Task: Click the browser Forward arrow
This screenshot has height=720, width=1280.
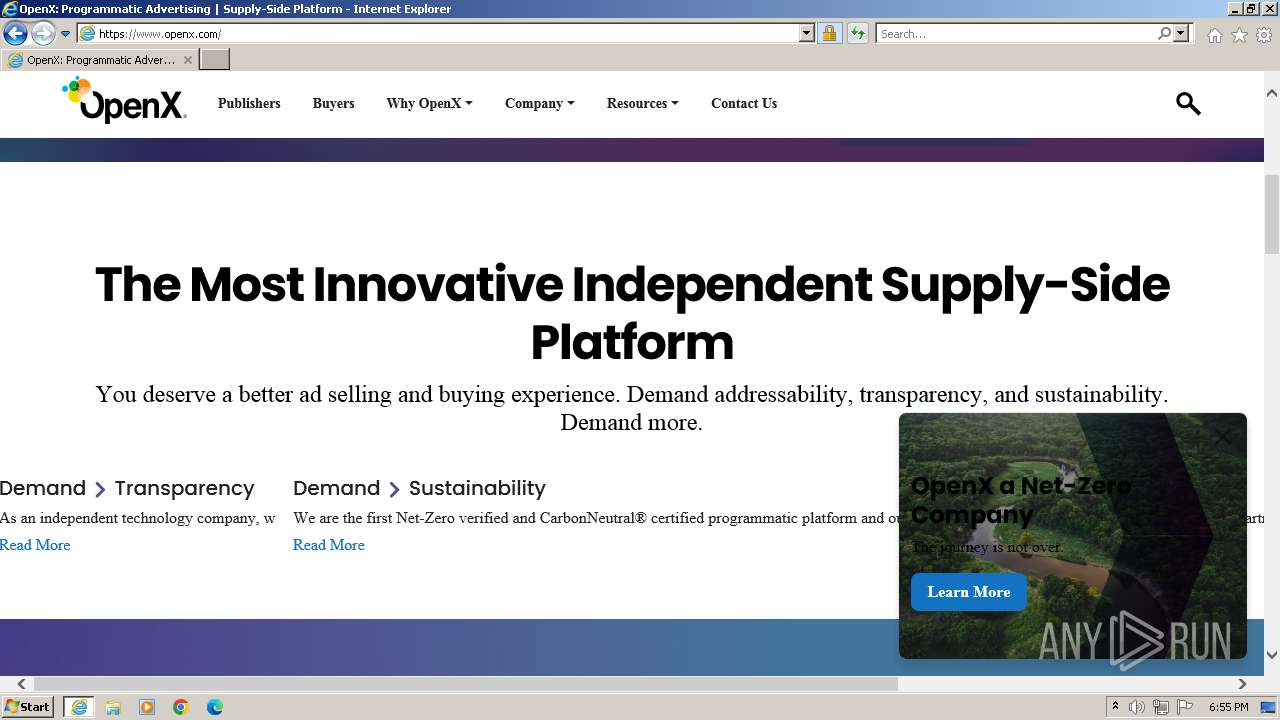Action: [43, 33]
